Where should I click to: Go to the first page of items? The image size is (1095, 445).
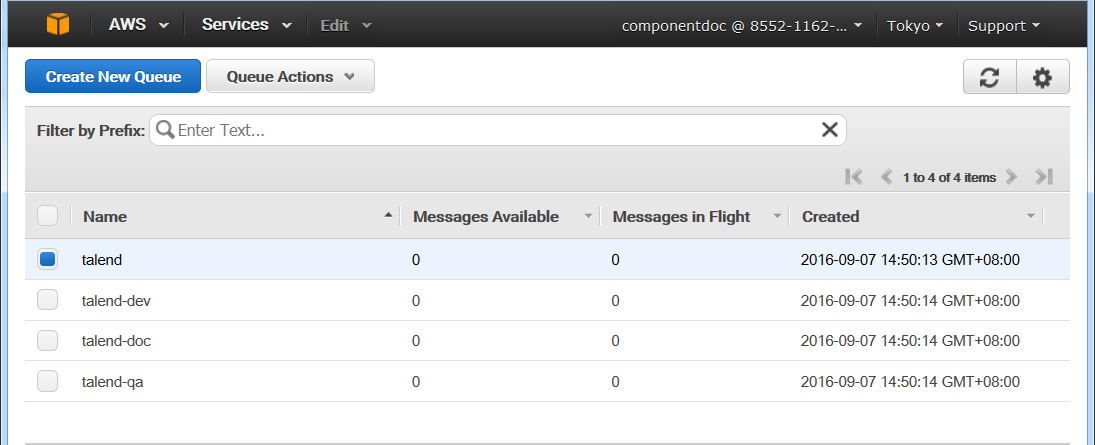[x=853, y=177]
